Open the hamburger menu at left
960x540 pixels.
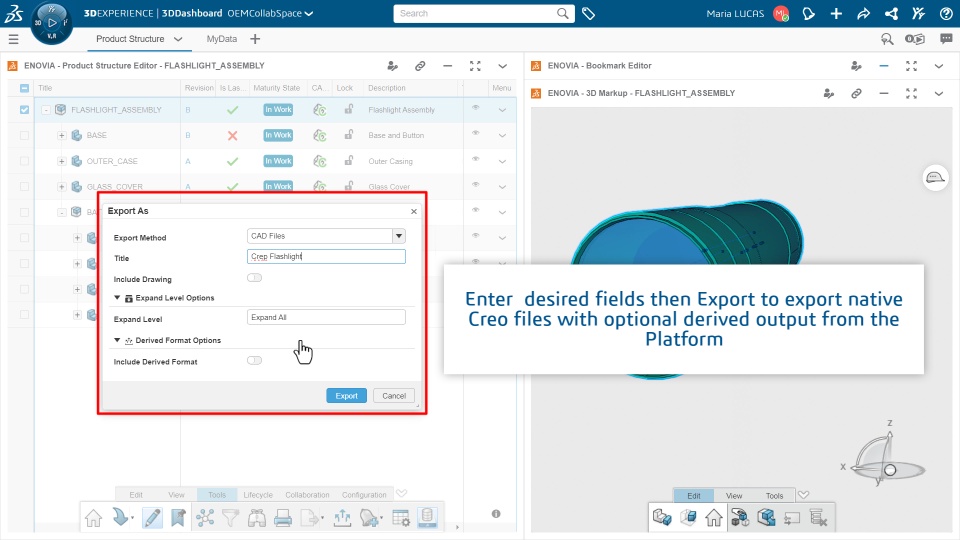[x=13, y=39]
